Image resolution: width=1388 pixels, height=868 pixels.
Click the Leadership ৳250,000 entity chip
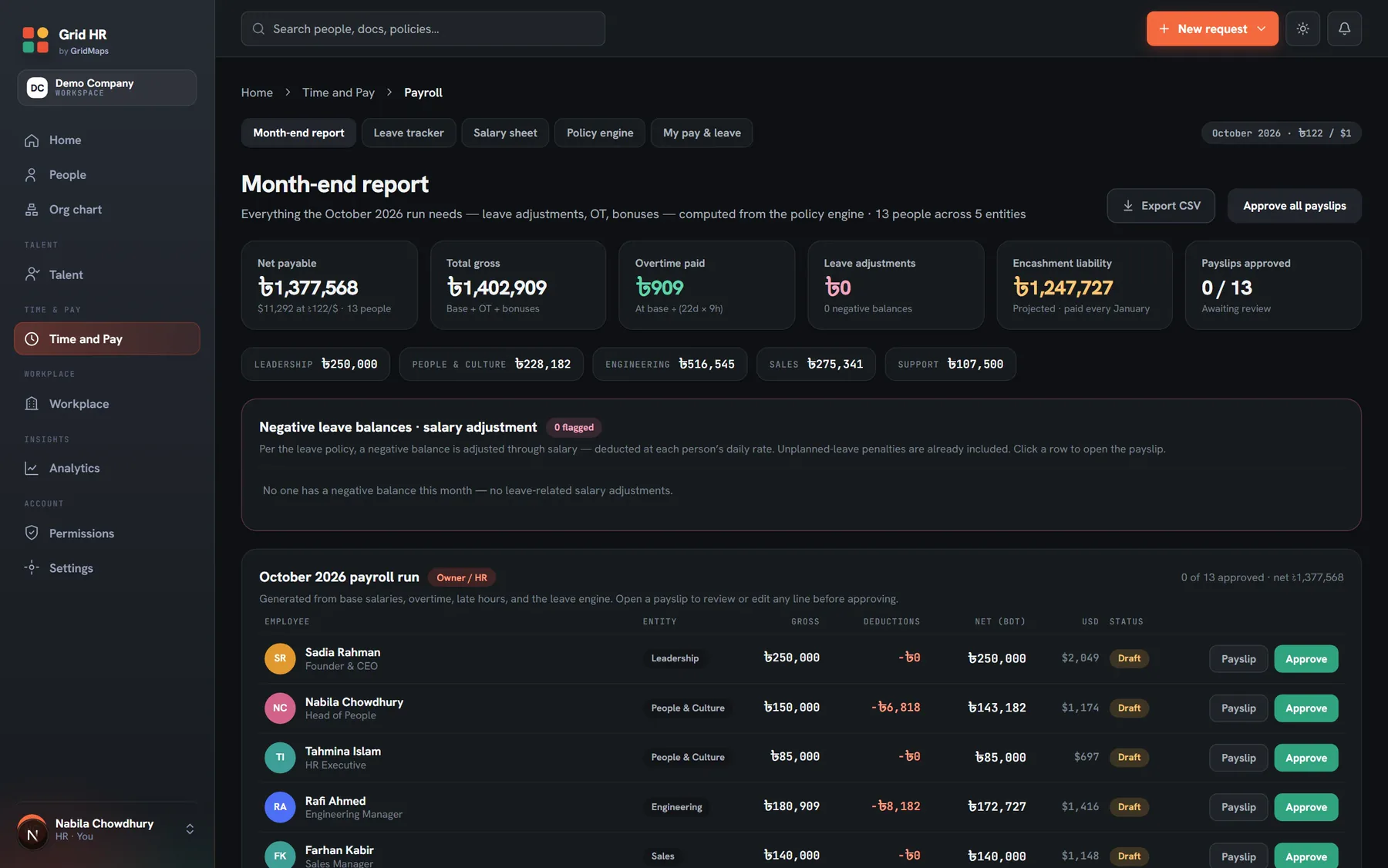[315, 365]
